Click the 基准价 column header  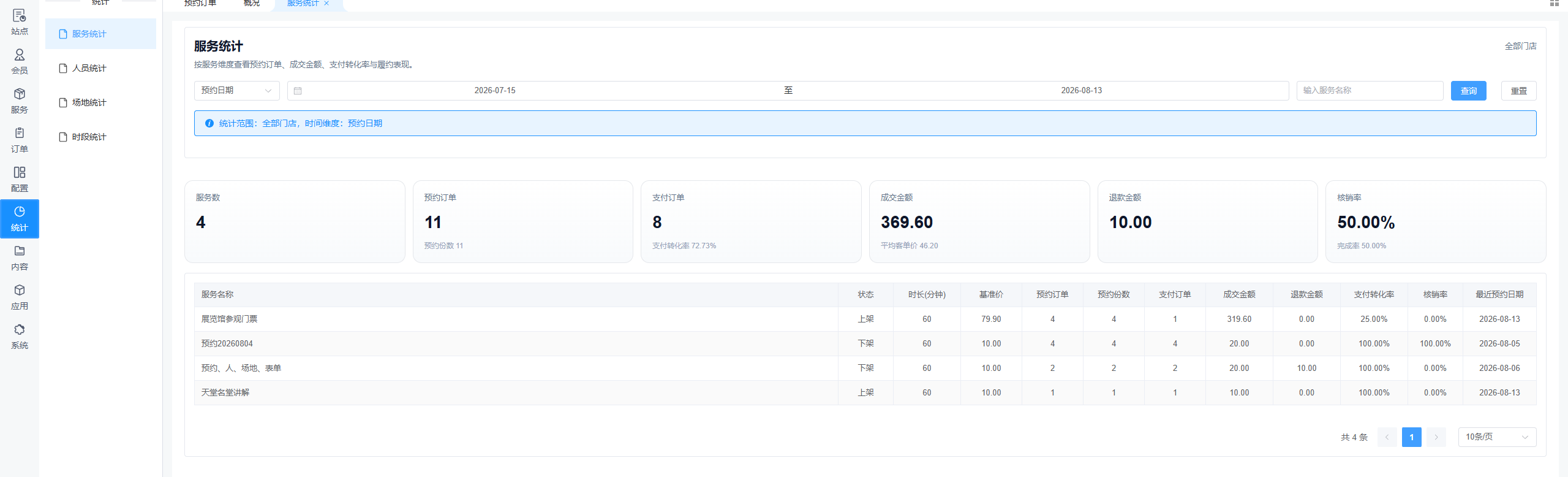coord(991,295)
